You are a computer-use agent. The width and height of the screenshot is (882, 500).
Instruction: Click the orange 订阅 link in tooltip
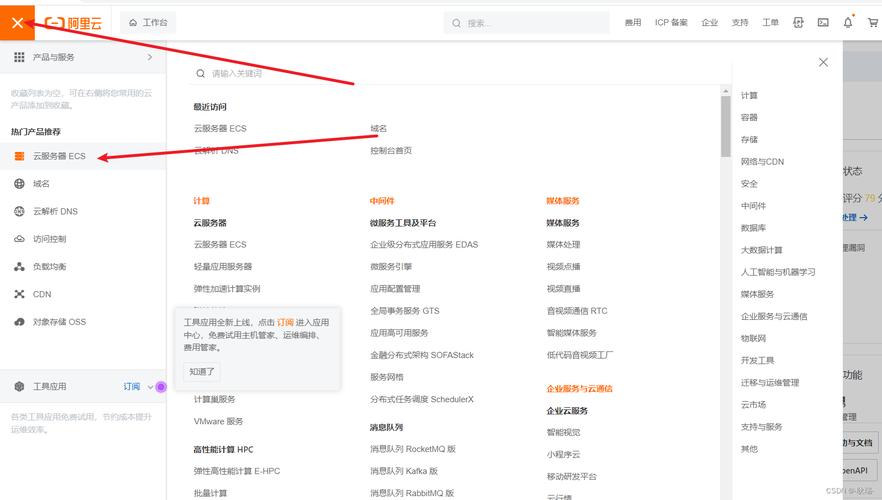tap(285, 322)
